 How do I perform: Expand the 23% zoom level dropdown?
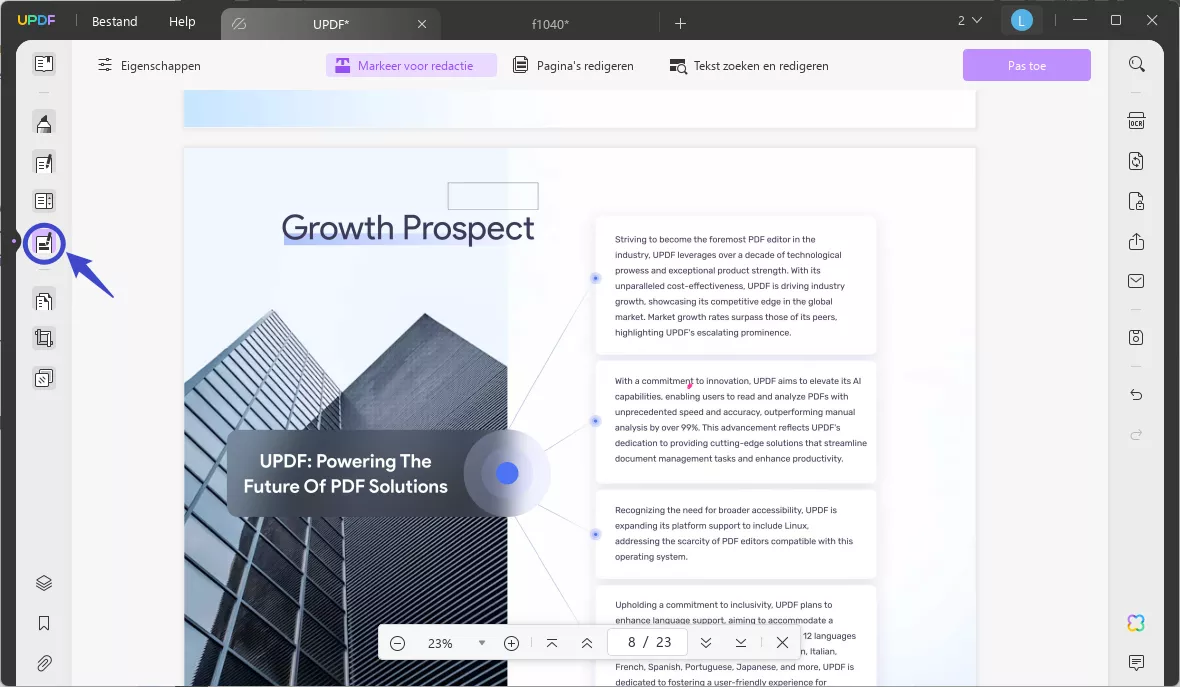click(482, 643)
